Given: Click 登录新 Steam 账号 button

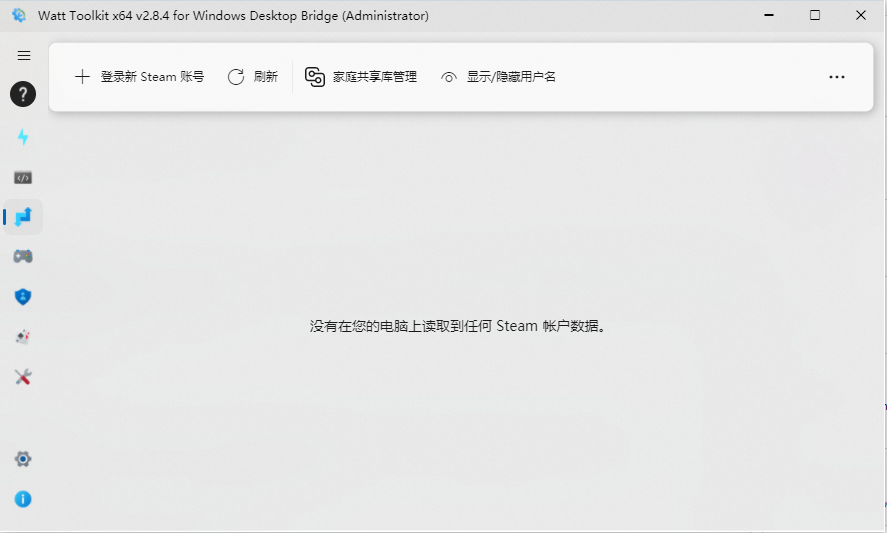Looking at the screenshot, I should pyautogui.click(x=140, y=77).
